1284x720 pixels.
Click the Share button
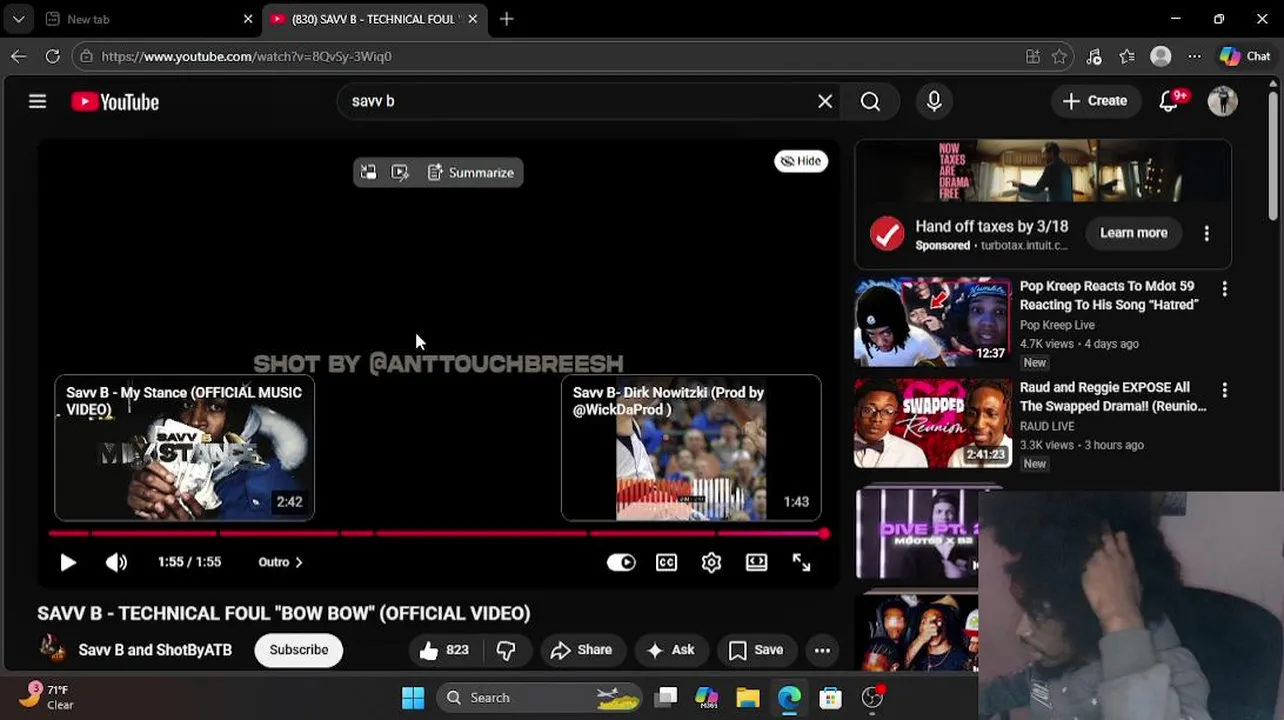(581, 650)
